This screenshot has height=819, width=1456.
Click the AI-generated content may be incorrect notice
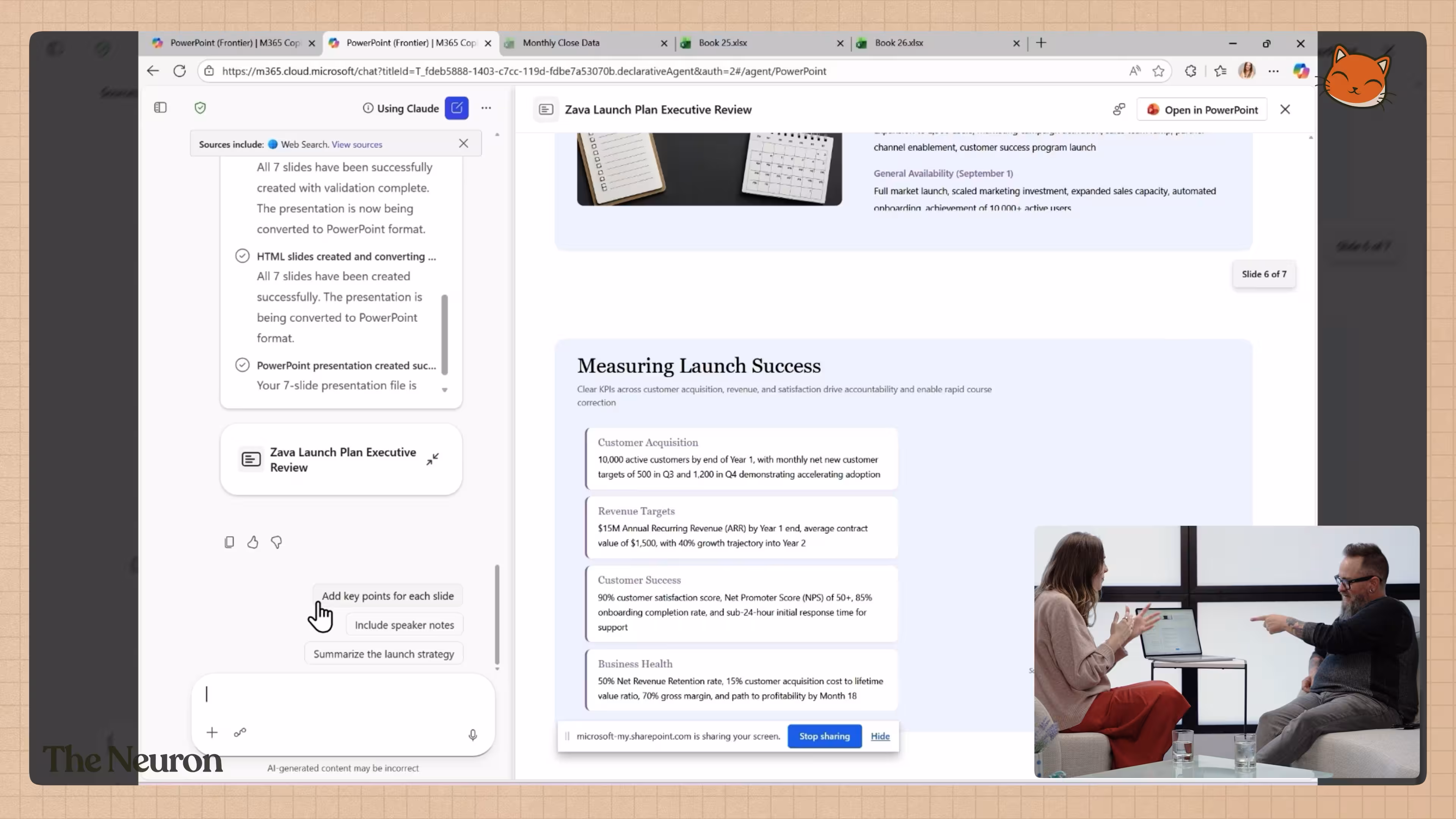coord(343,768)
